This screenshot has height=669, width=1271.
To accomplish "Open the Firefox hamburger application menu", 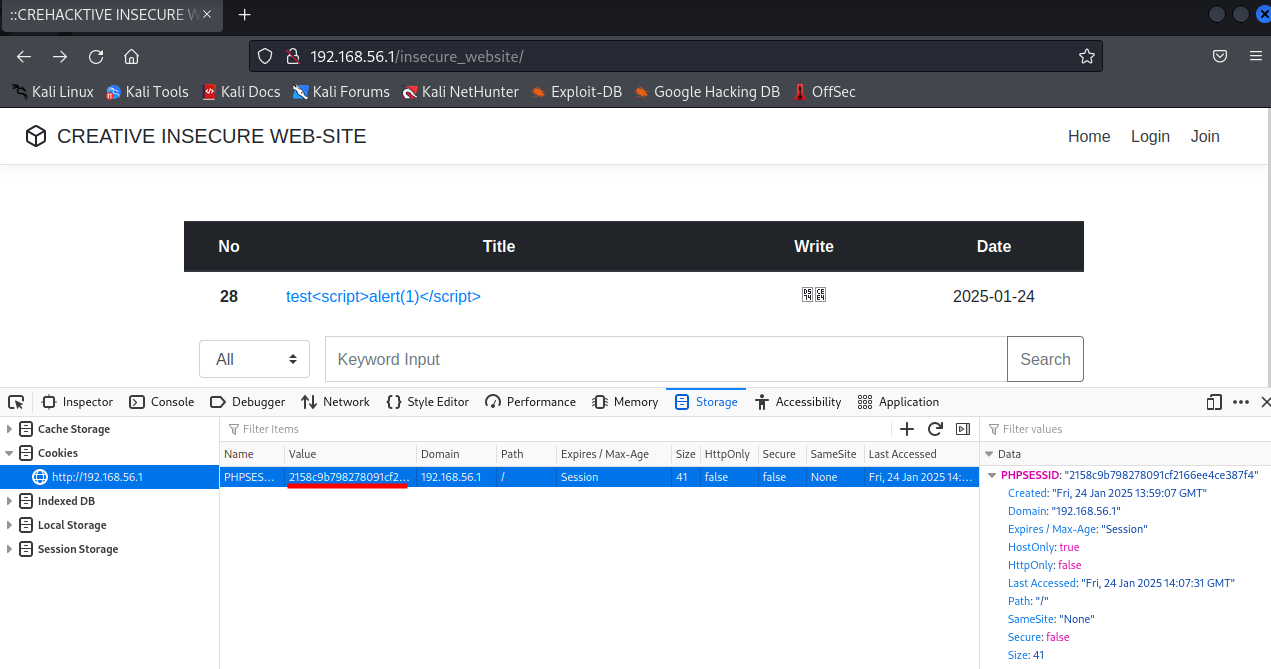I will (x=1256, y=57).
